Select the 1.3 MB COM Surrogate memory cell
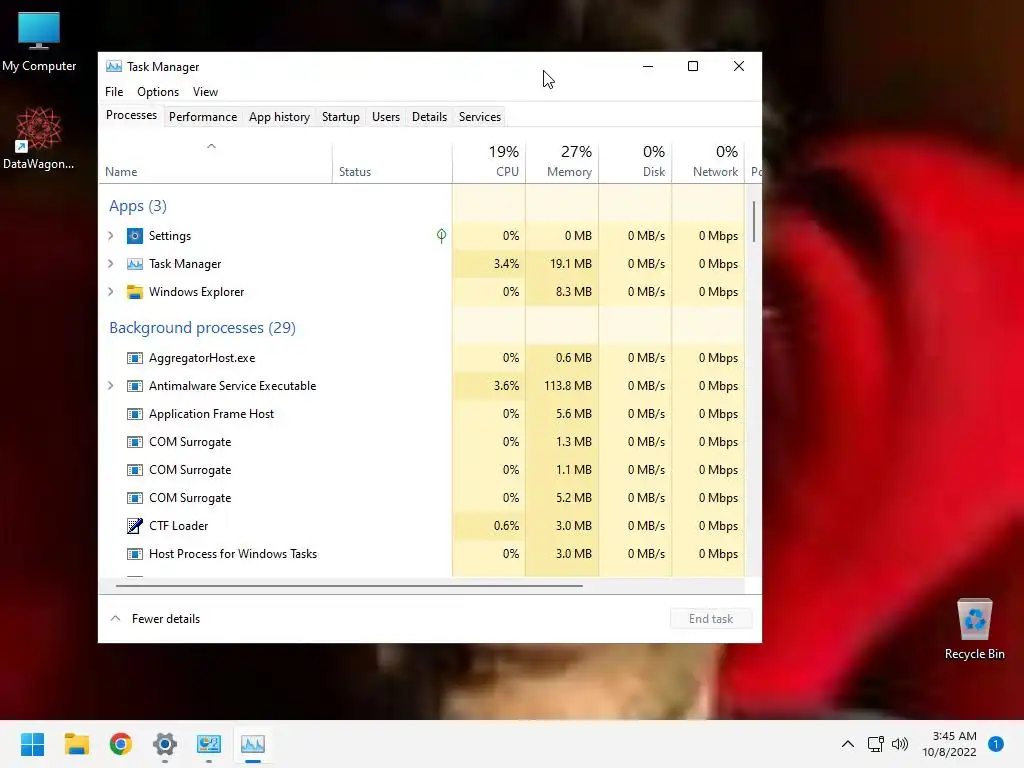 tap(562, 442)
